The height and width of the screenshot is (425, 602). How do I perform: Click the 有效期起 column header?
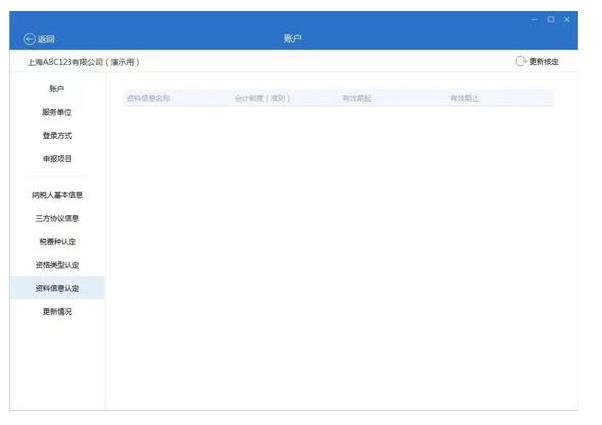[357, 98]
